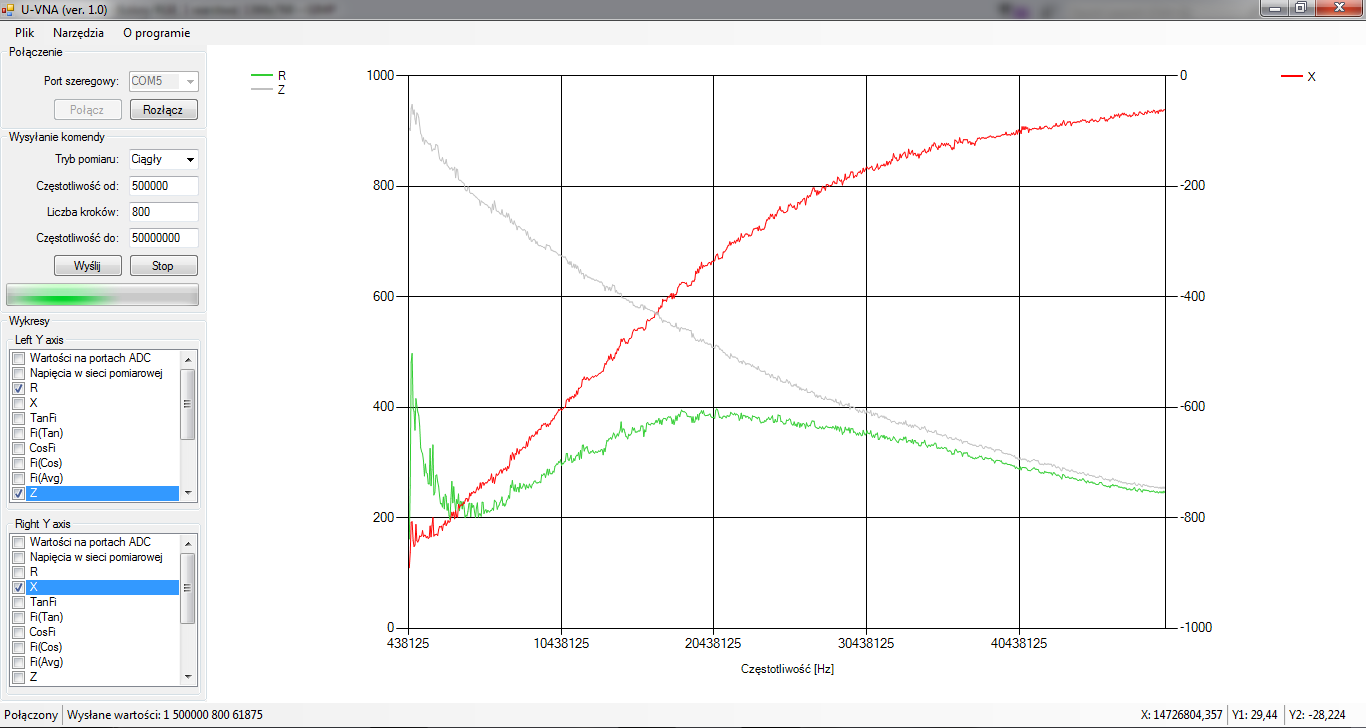This screenshot has width=1366, height=728.
Task: Open the Plik menu
Action: [x=25, y=32]
